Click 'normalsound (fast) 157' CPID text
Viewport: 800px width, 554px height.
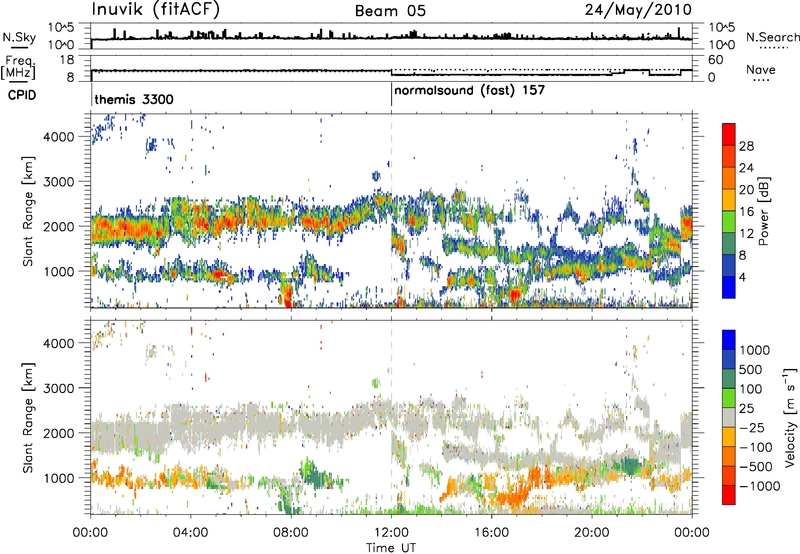469,91
